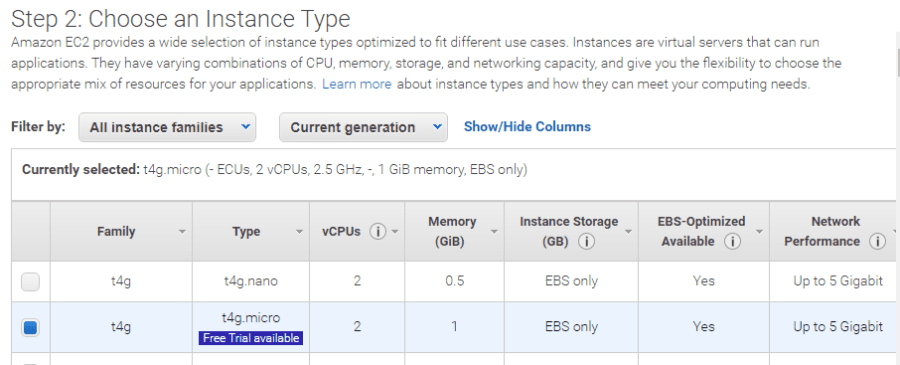Click the Memory column sort arrow
The width and height of the screenshot is (900, 365).
coord(495,232)
